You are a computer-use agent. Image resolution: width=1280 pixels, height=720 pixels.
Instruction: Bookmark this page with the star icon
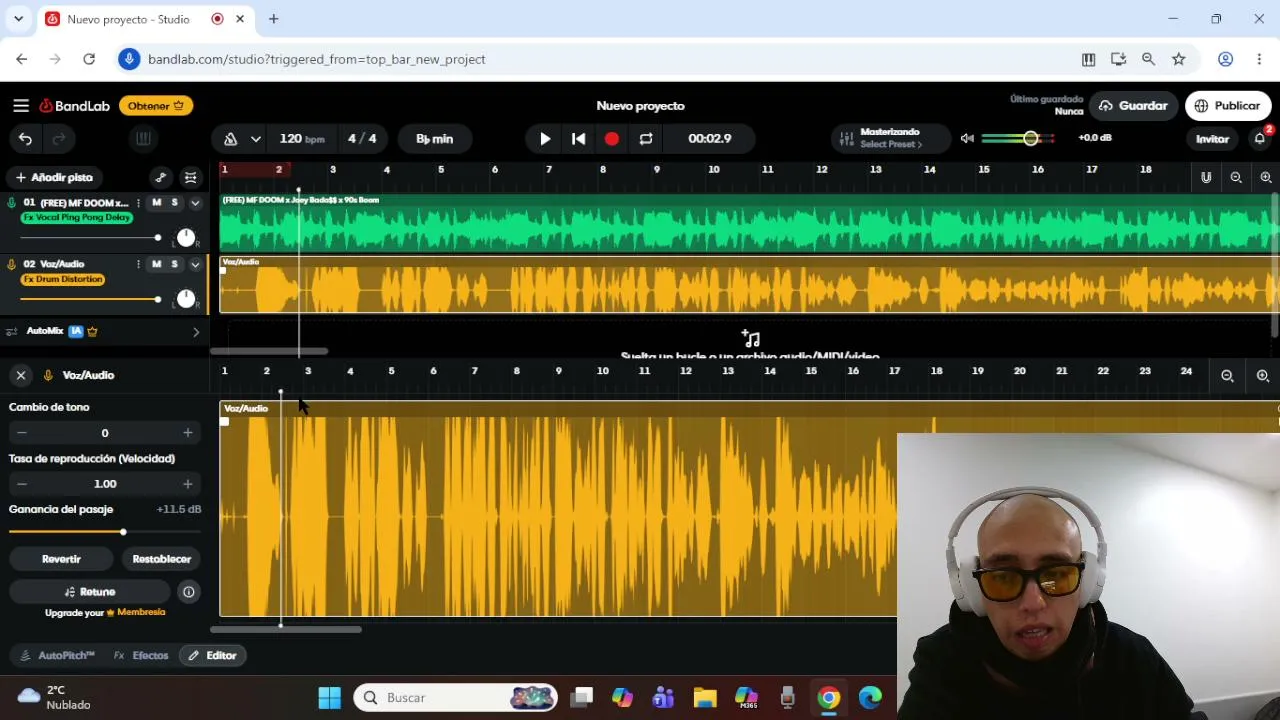click(x=1179, y=59)
